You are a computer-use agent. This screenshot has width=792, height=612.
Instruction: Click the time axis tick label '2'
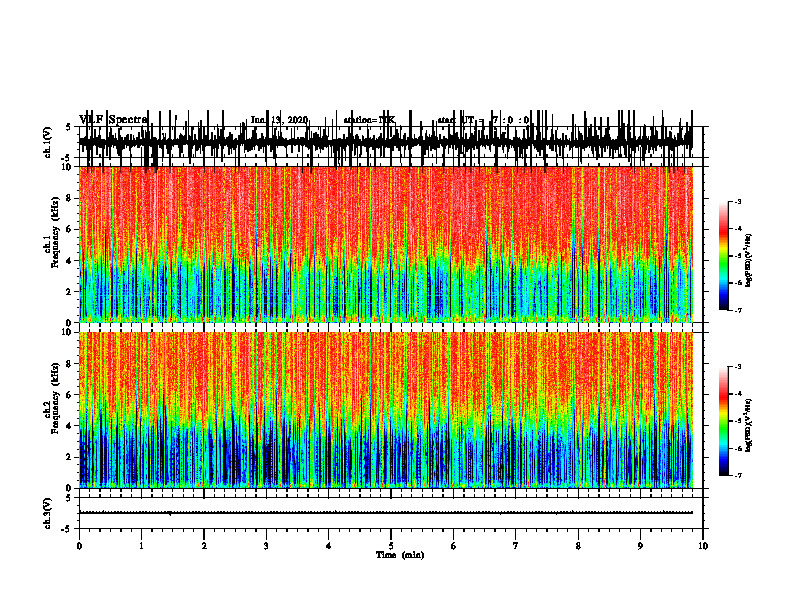pyautogui.click(x=204, y=546)
